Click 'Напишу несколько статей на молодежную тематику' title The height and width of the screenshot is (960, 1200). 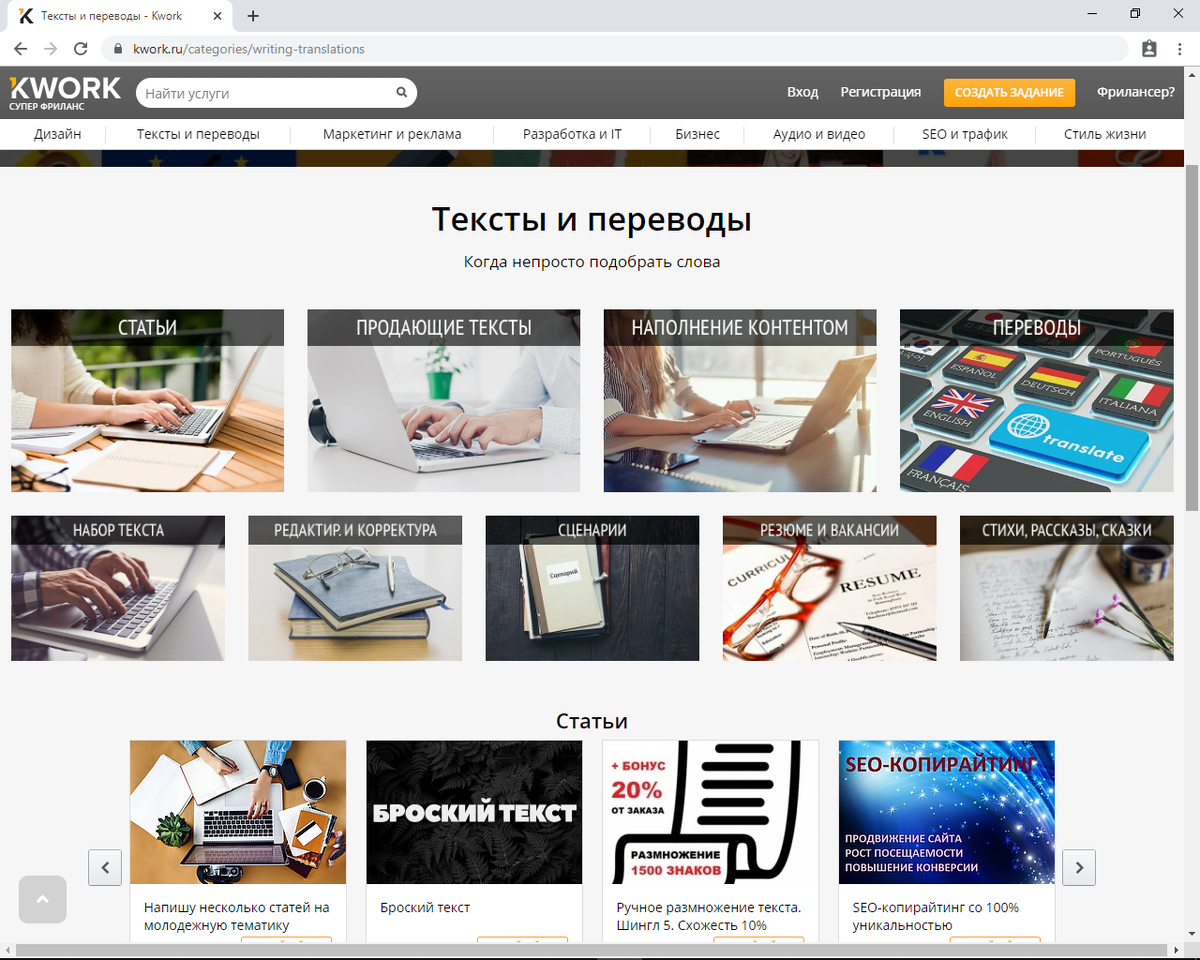pyautogui.click(x=236, y=916)
